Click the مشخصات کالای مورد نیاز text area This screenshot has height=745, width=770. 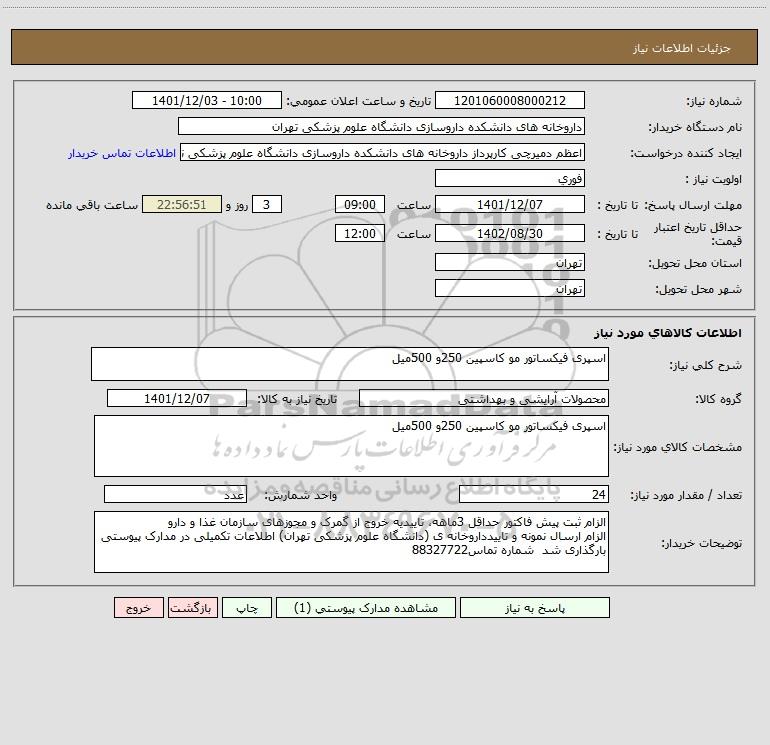tap(351, 446)
